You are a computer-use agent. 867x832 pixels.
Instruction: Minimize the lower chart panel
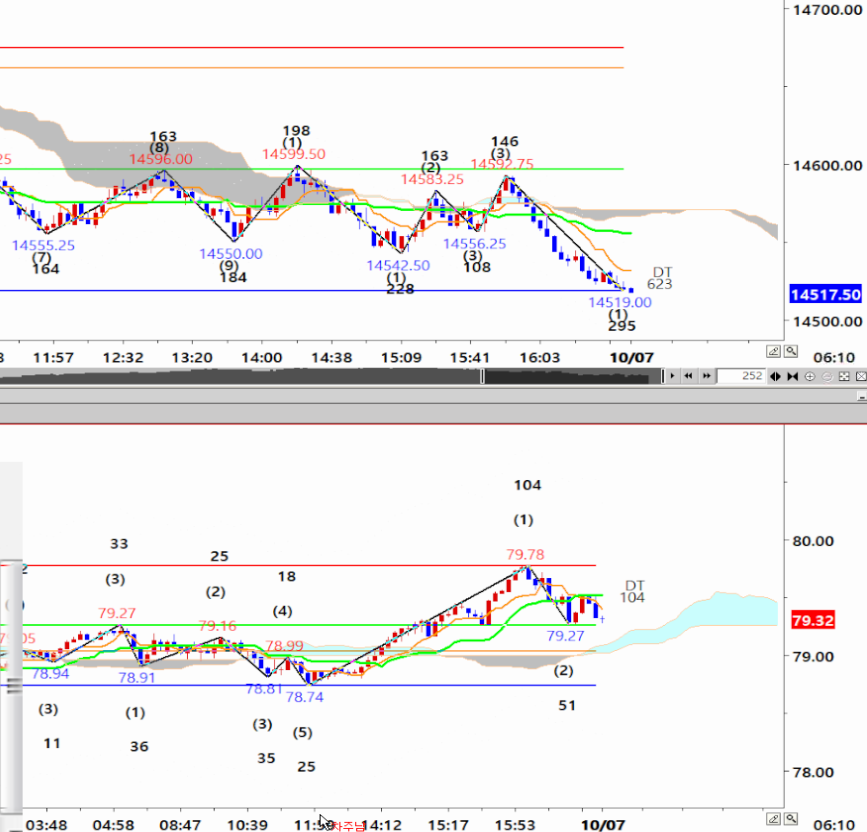(862, 398)
